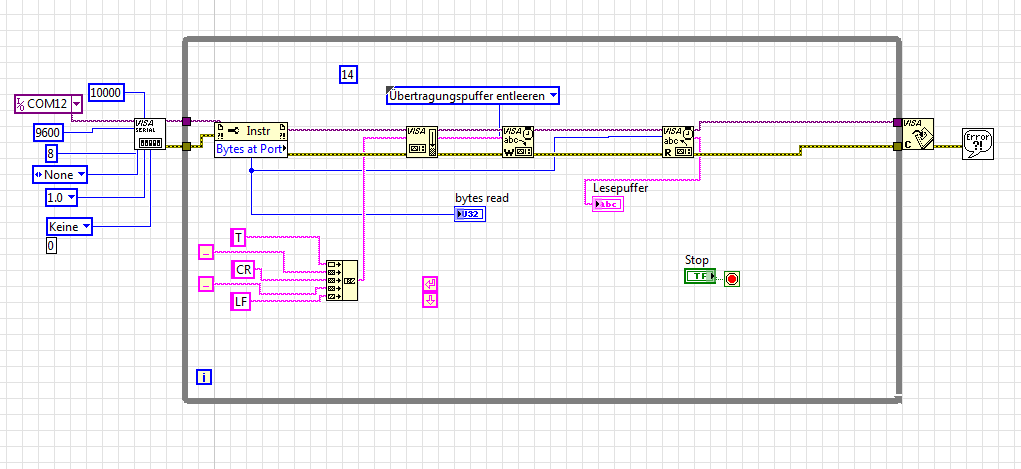Click the yellow error tunnel on loop right

[x=898, y=147]
